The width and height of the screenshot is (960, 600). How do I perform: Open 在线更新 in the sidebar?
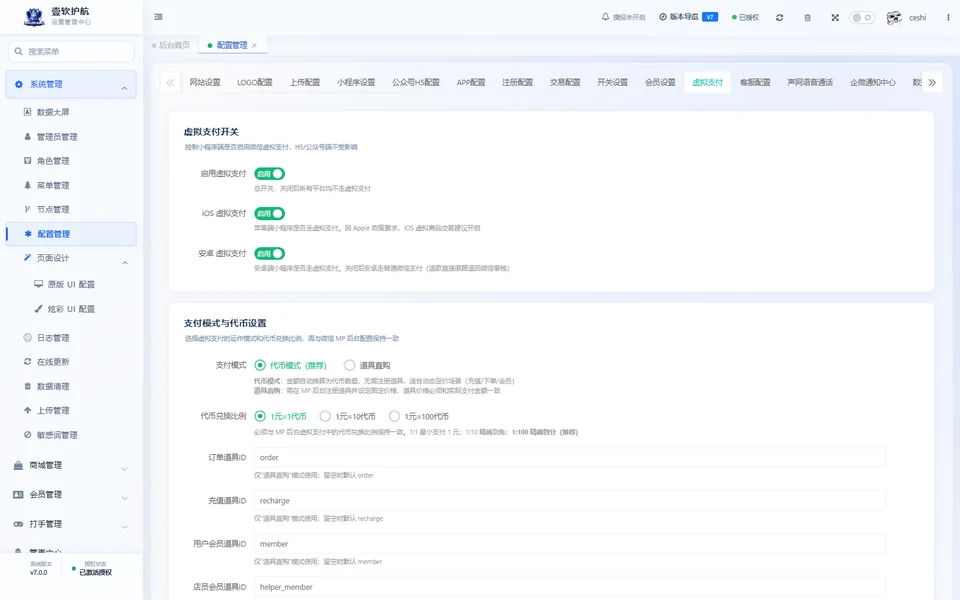53,362
